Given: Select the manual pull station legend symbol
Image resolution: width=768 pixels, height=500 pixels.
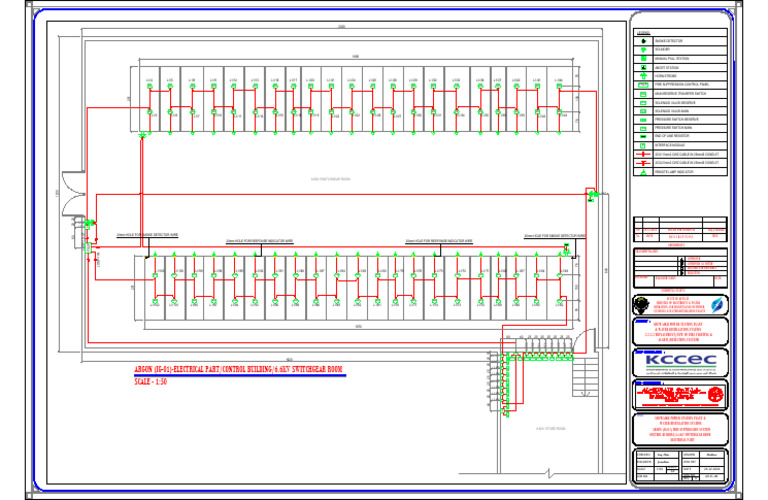Looking at the screenshot, I should click(644, 59).
